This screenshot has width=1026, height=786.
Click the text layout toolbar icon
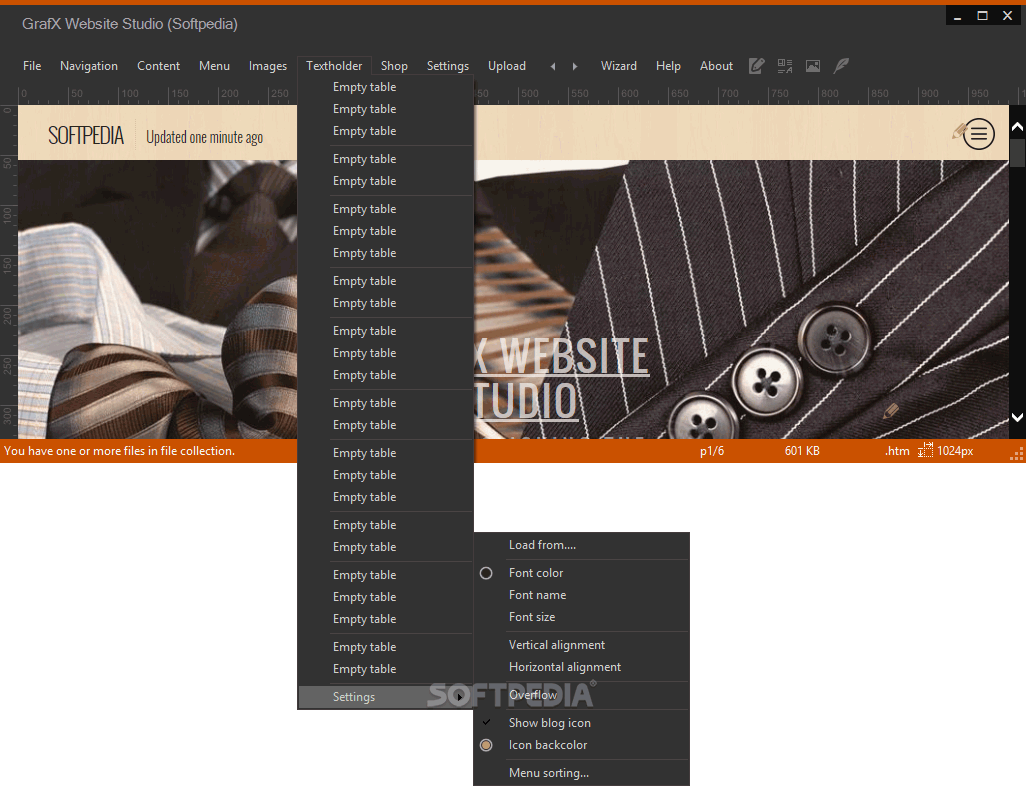pyautogui.click(x=785, y=65)
